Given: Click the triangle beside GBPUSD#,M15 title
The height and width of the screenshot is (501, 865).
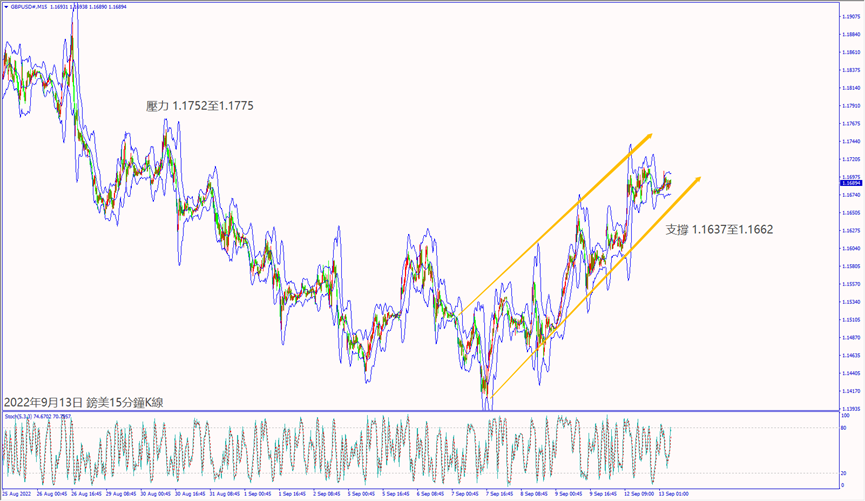Looking at the screenshot, I should 6,6.
